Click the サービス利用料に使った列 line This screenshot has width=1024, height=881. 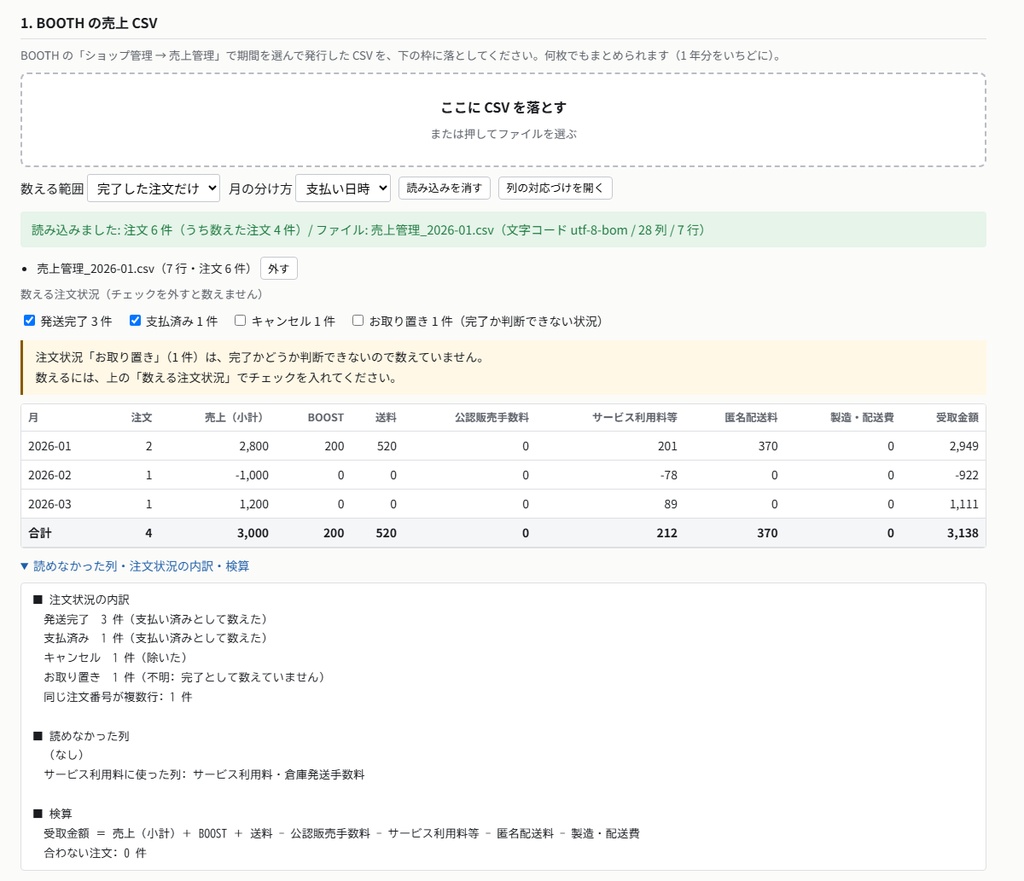click(x=204, y=775)
